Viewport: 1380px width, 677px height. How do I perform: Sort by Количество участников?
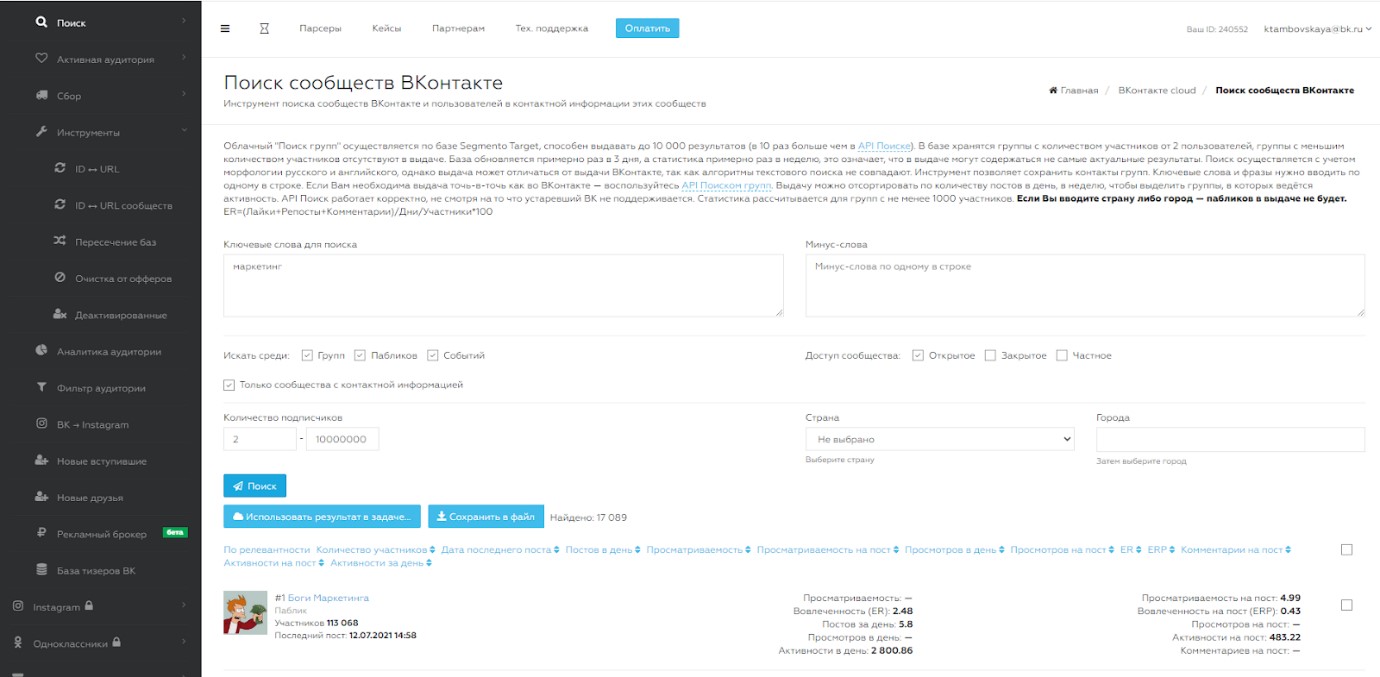[375, 549]
